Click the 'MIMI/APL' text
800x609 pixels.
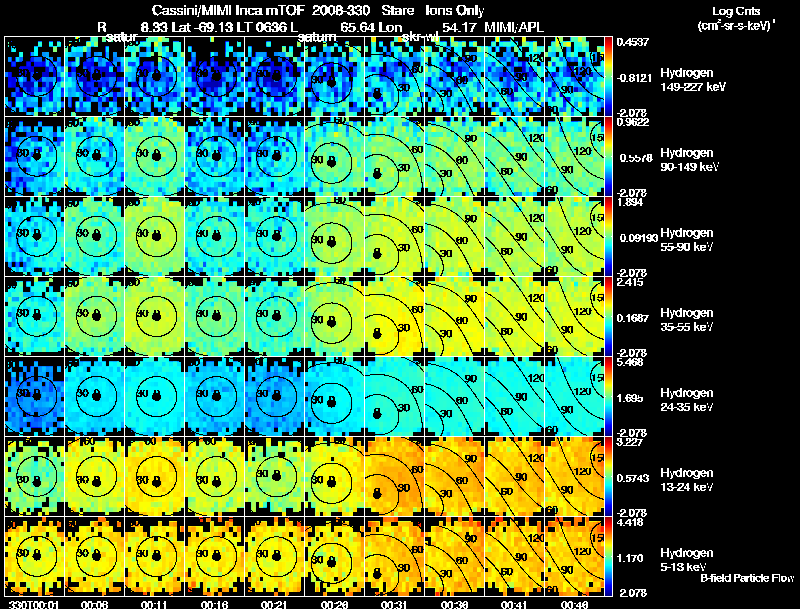(x=514, y=27)
